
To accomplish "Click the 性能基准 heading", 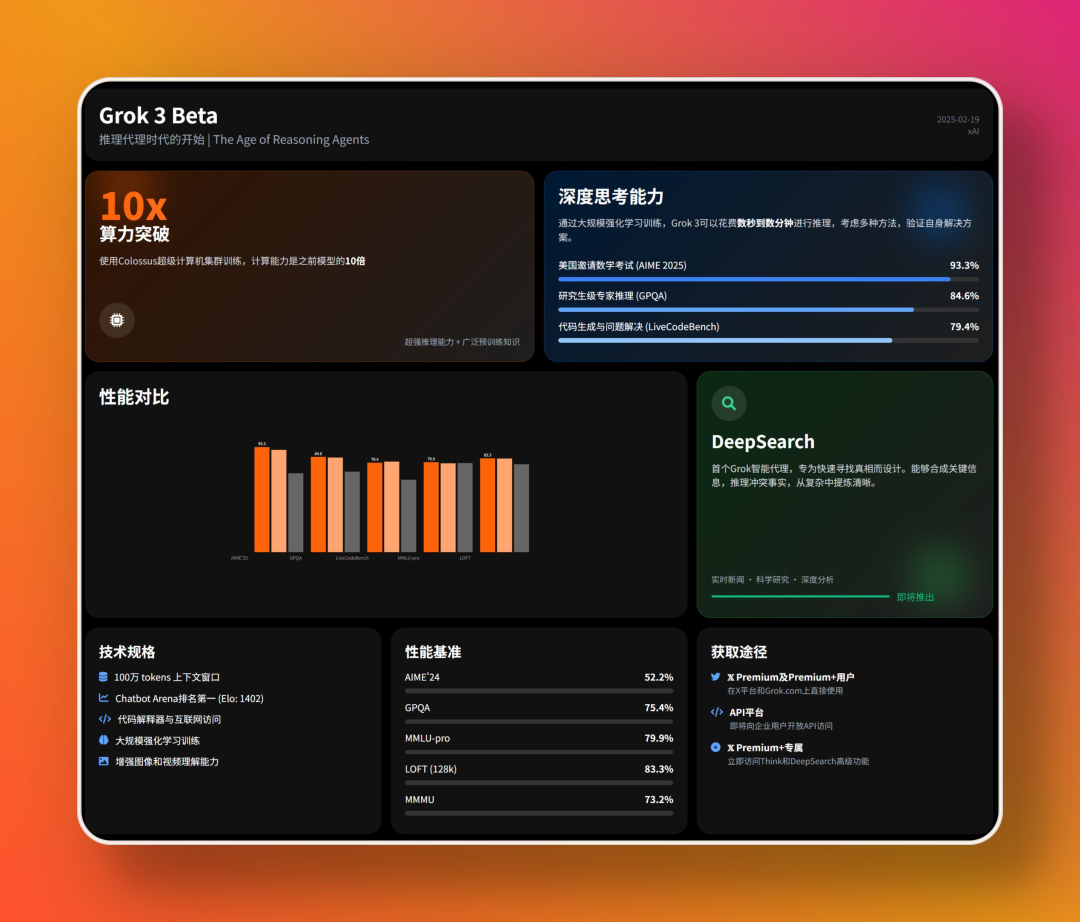I will [433, 652].
